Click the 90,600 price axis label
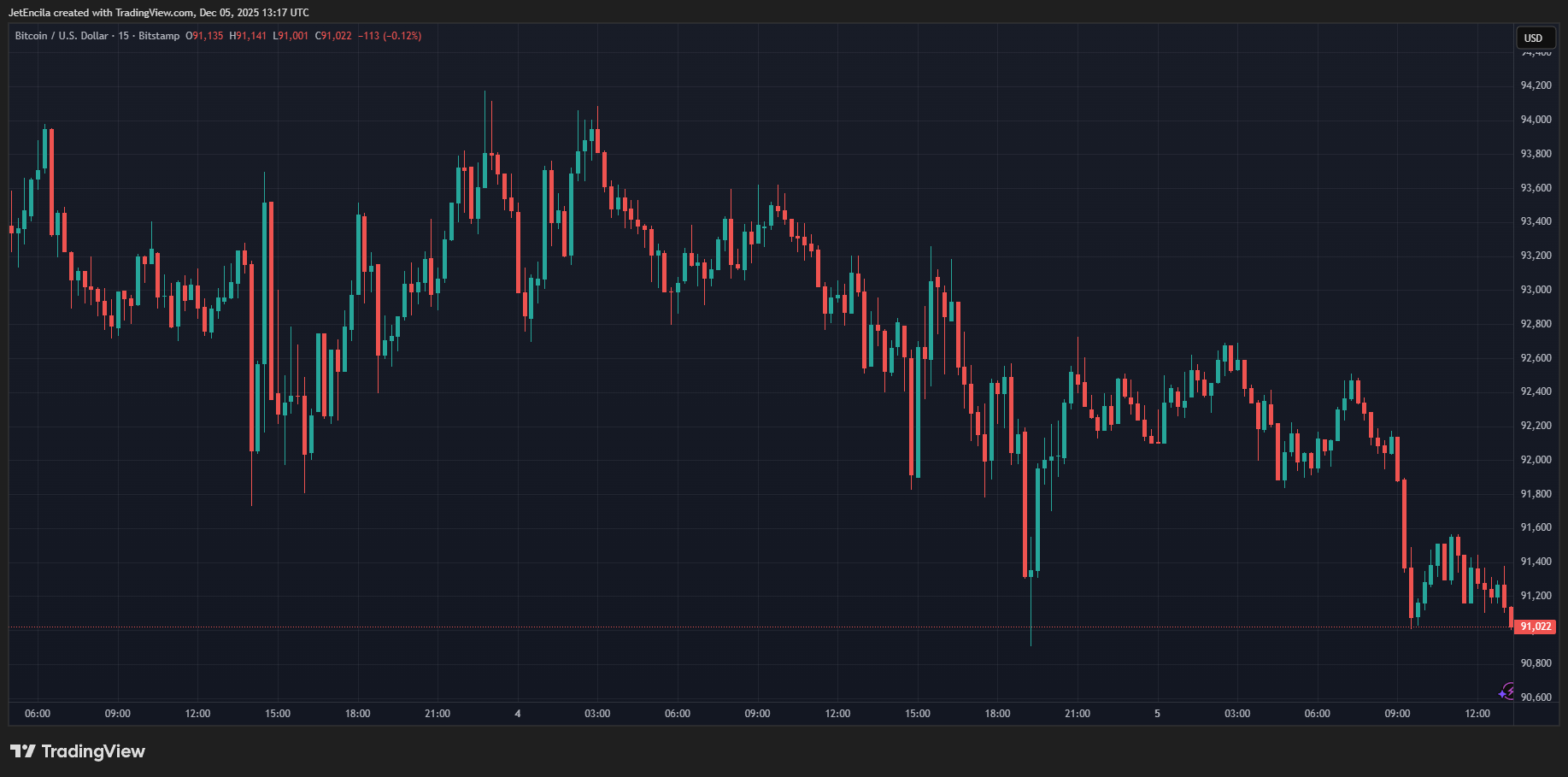This screenshot has width=1568, height=777. [1538, 695]
